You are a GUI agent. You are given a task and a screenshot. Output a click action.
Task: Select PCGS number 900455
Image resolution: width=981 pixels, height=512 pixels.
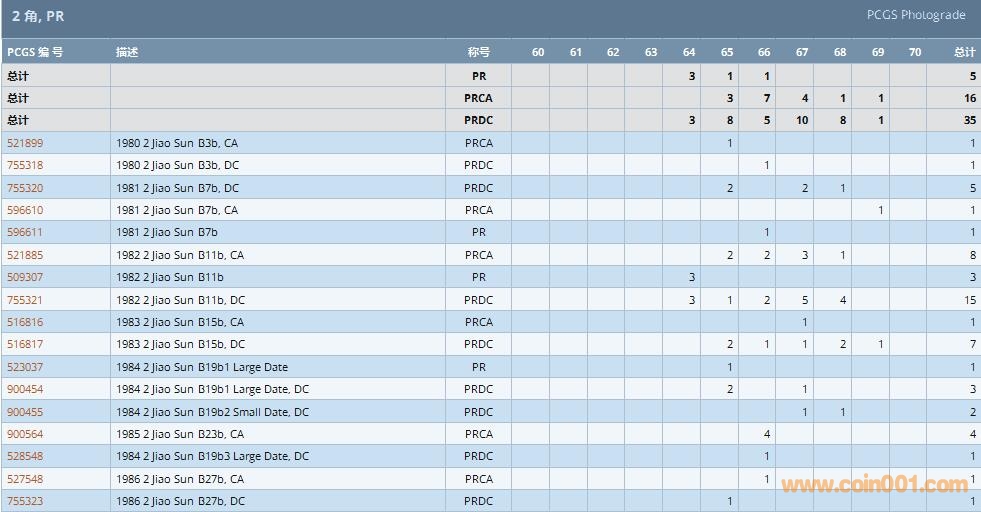pos(25,412)
